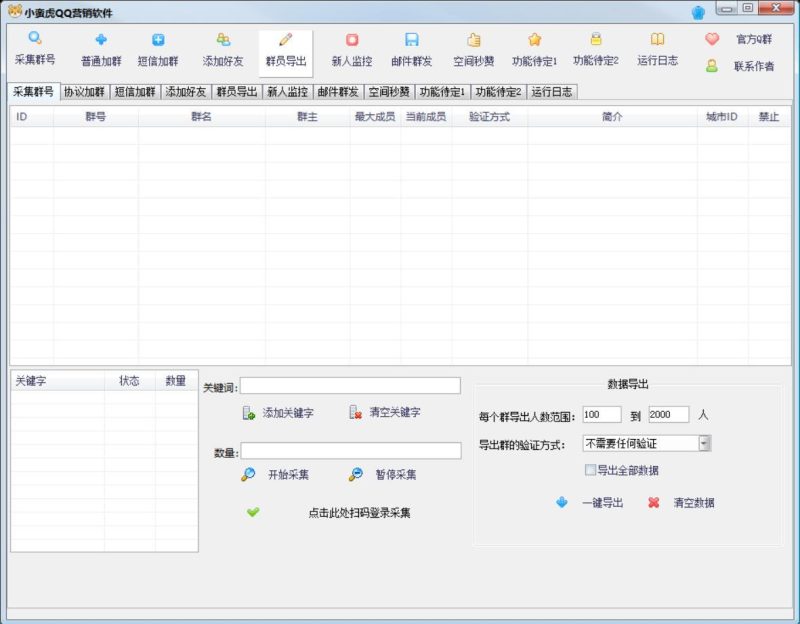Select the 短信加群 toolbar icon

[x=158, y=41]
